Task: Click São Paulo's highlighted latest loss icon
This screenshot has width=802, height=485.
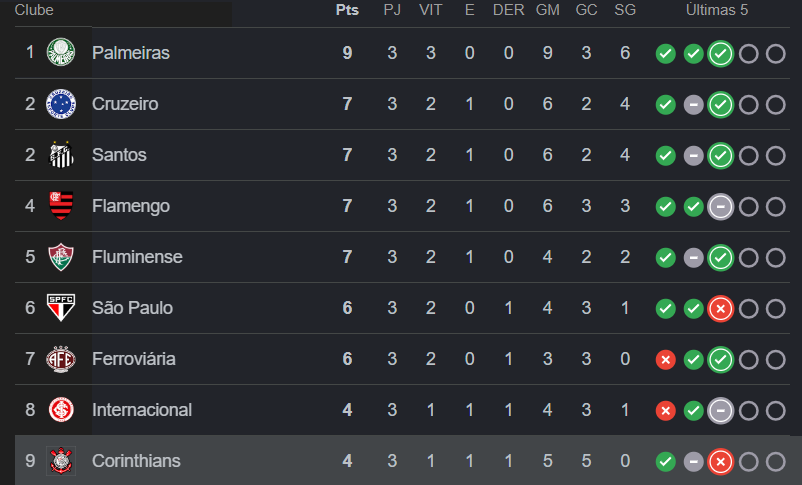Action: click(720, 309)
